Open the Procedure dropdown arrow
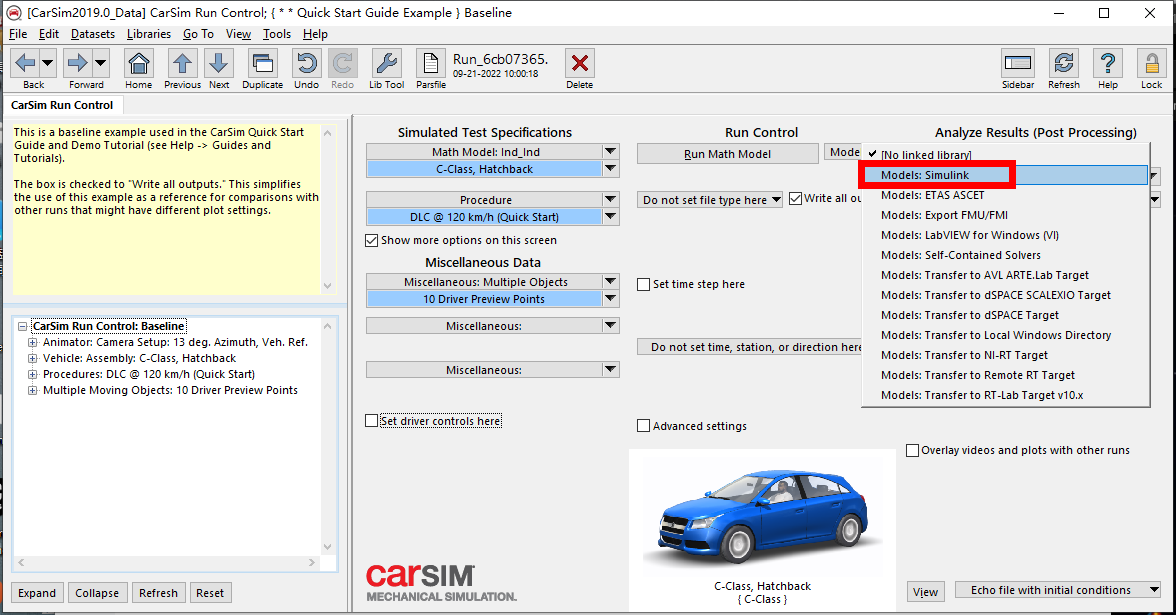Image resolution: width=1176 pixels, height=615 pixels. point(610,200)
